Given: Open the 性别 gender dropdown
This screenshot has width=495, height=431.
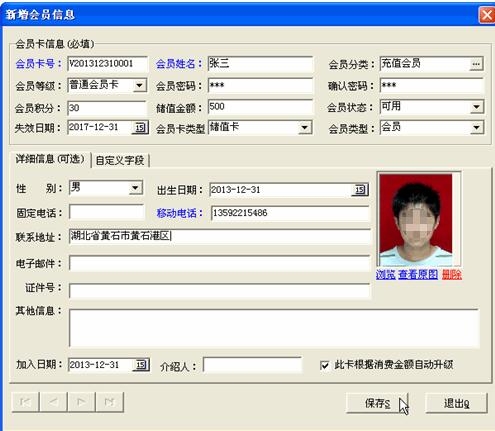Looking at the screenshot, I should coord(135,188).
